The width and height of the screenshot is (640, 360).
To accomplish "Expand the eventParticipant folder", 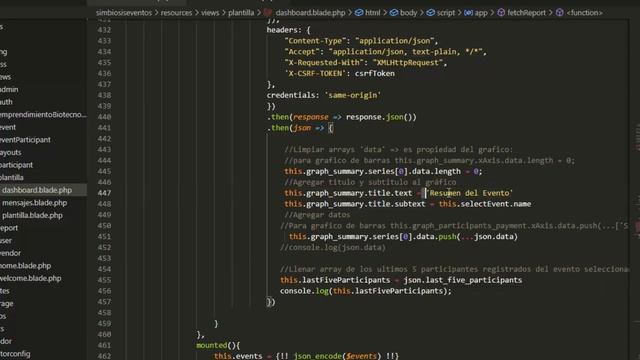I will coord(25,140).
